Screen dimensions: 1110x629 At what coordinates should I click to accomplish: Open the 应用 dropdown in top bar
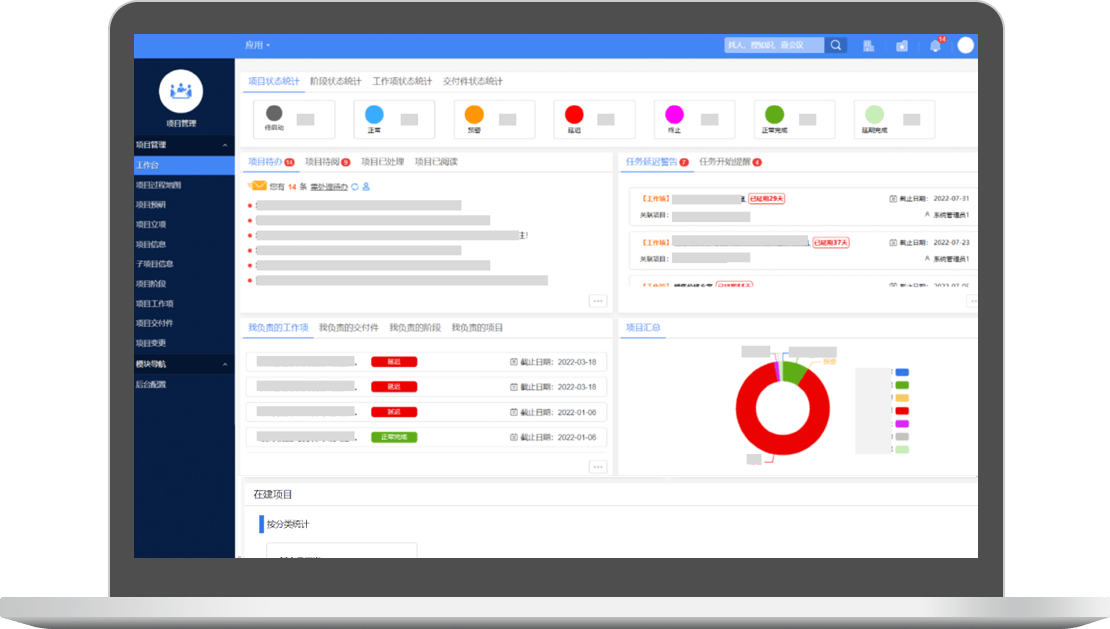pos(257,45)
